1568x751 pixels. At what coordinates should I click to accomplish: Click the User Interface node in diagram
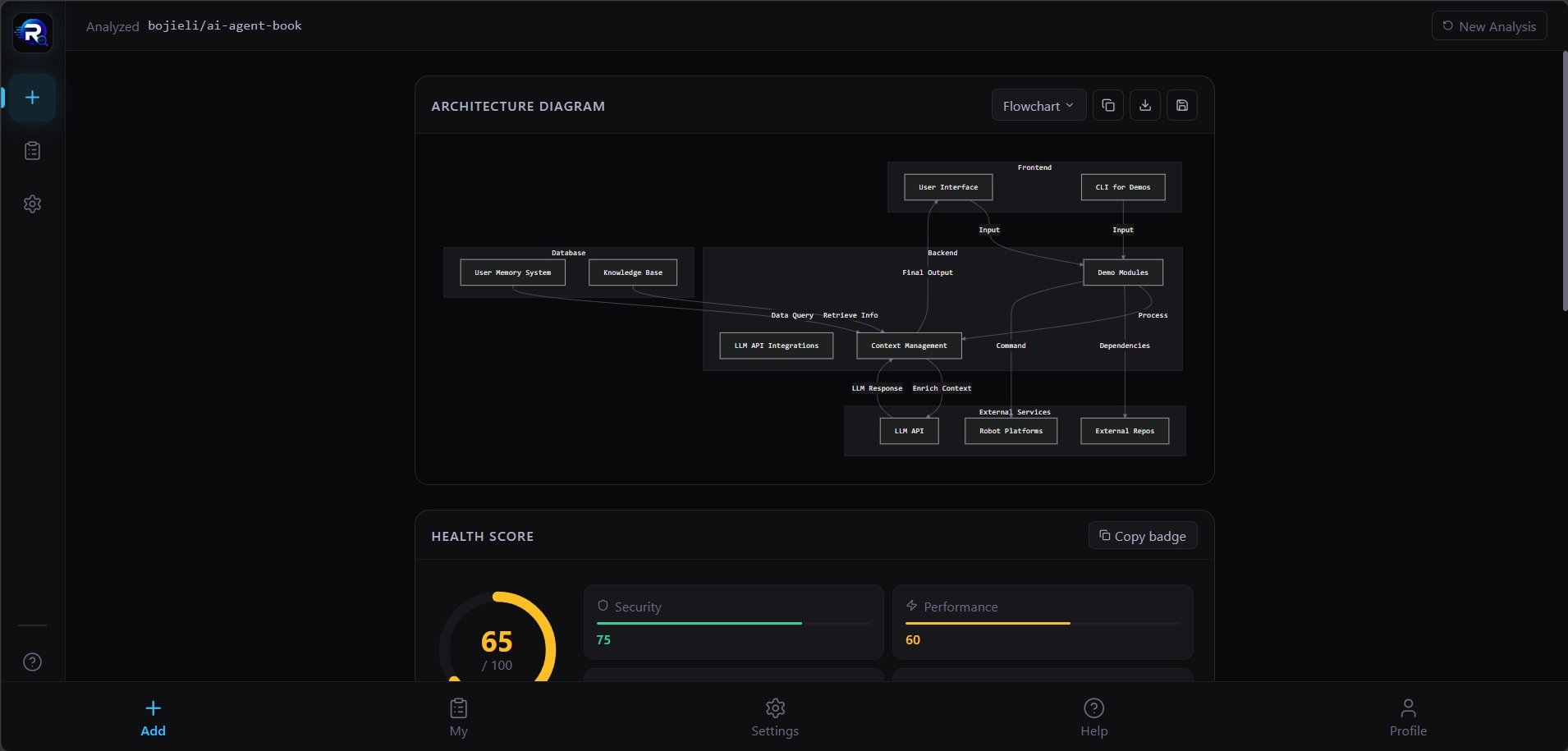pos(948,187)
